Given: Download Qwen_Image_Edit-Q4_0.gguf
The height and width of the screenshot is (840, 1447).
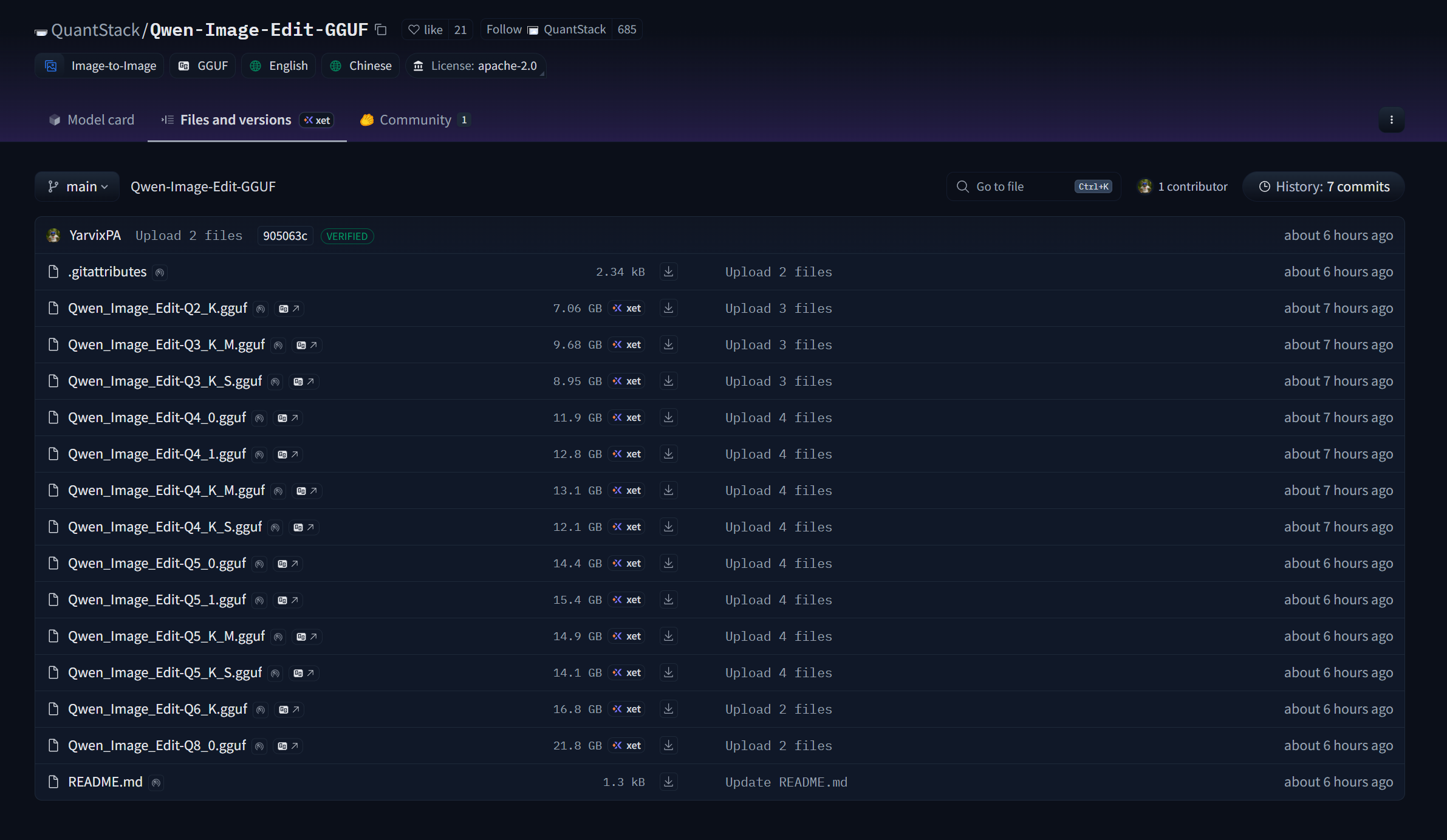Looking at the screenshot, I should [669, 417].
